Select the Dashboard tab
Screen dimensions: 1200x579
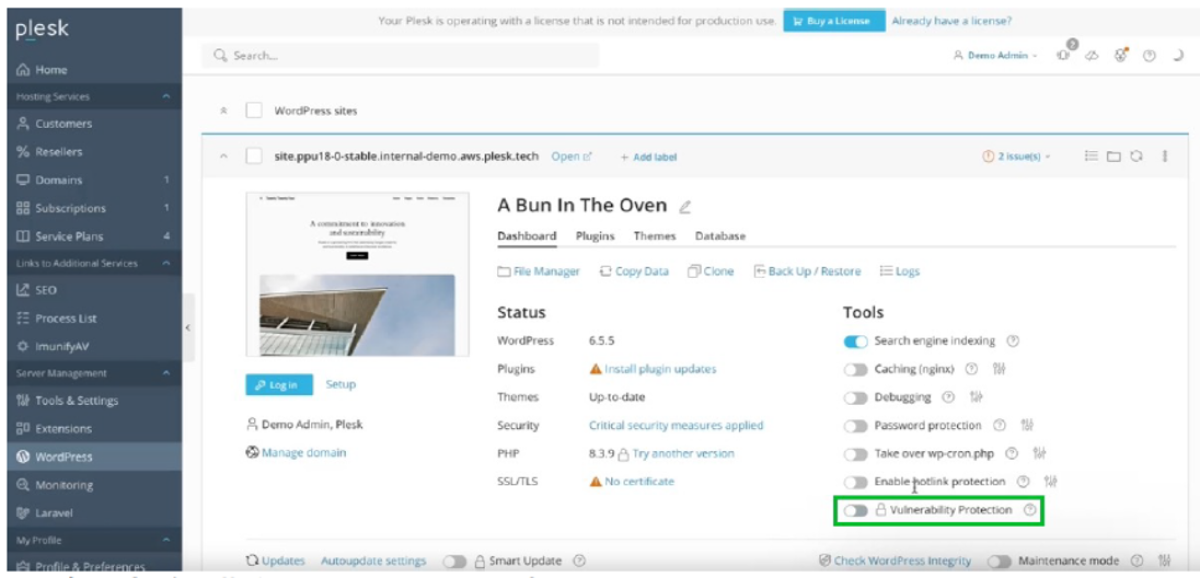click(x=527, y=236)
